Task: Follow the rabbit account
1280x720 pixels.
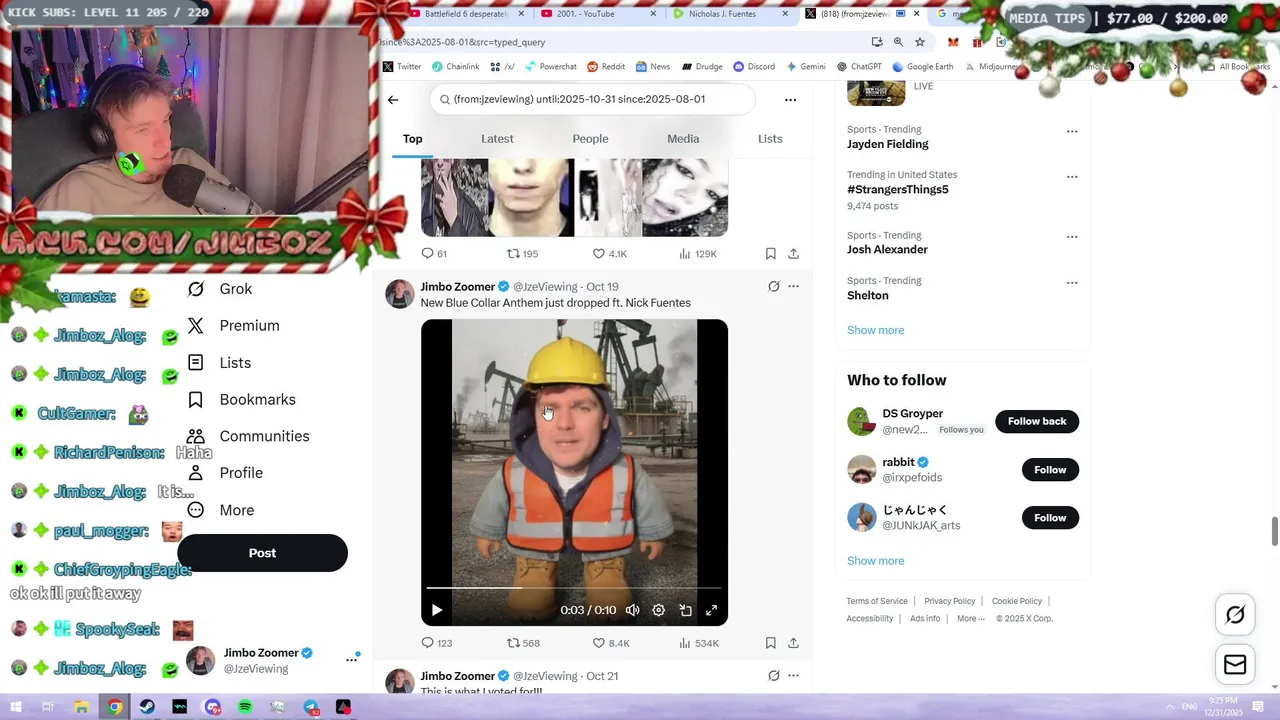Action: pyautogui.click(x=1050, y=470)
